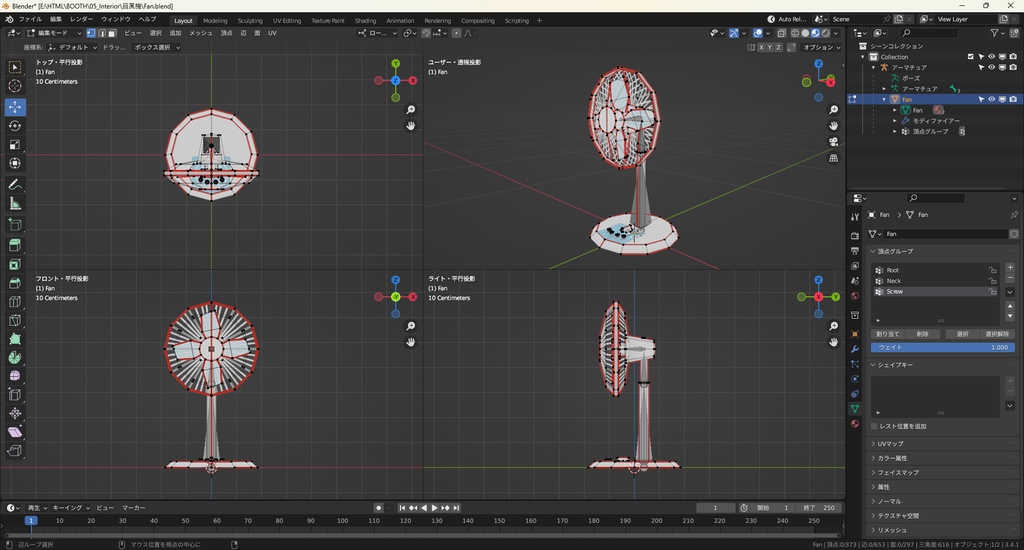
Task: Switch to the Sculpting workspace tab
Action: 250,20
